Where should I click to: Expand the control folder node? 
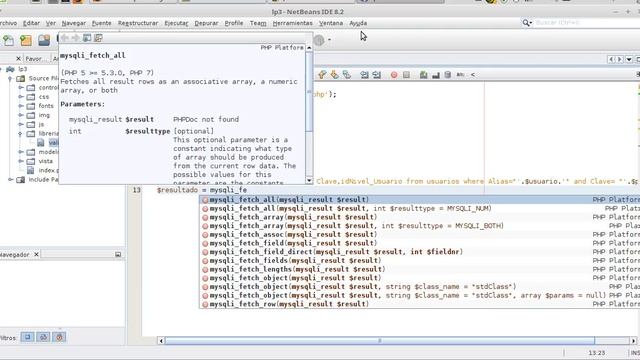pos(21,87)
